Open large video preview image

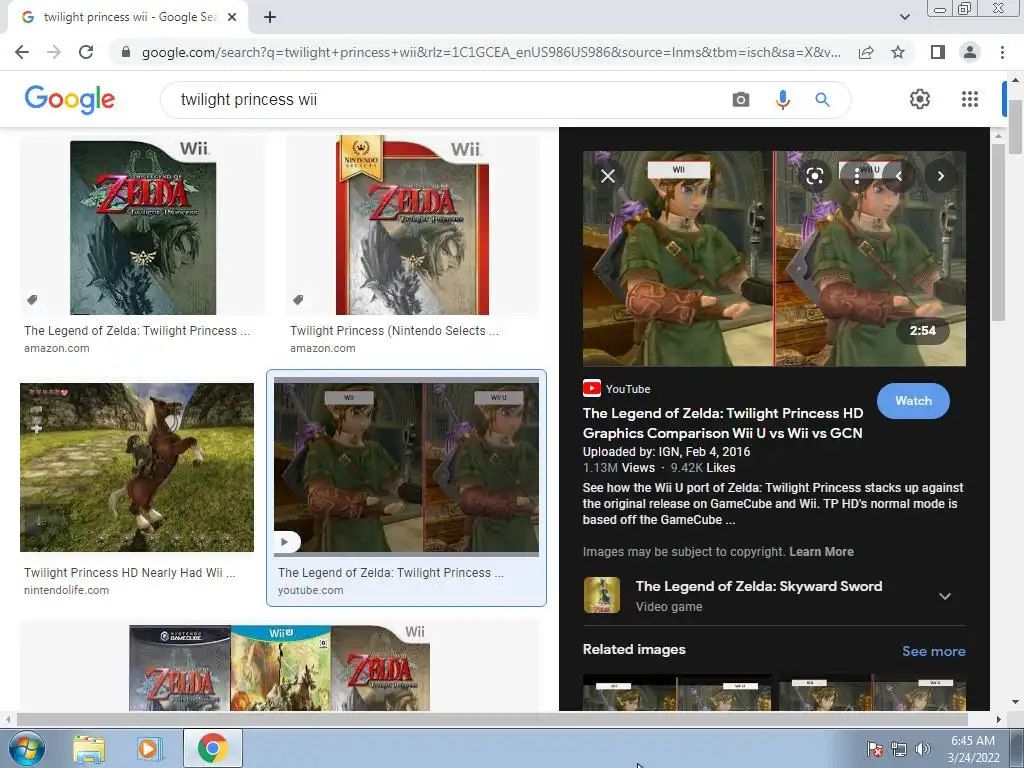(x=774, y=259)
